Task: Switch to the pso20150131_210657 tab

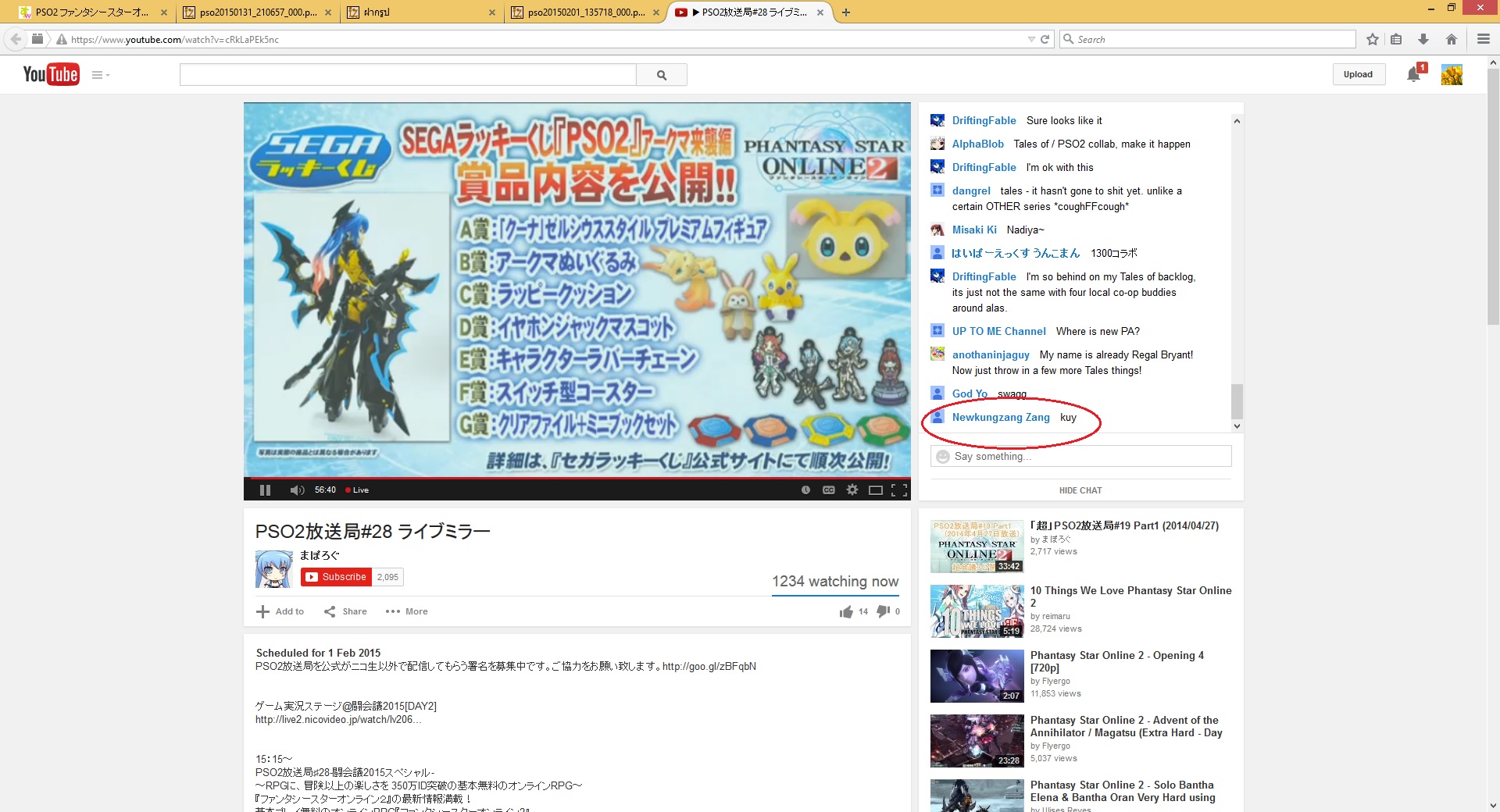Action: point(258,12)
